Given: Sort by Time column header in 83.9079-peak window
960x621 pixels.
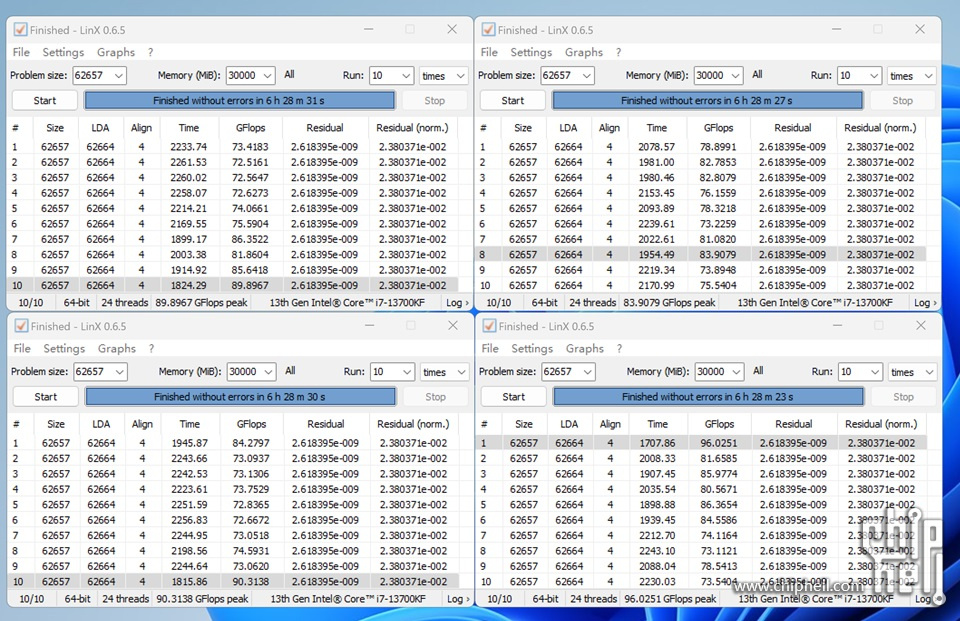Looking at the screenshot, I should pos(656,128).
